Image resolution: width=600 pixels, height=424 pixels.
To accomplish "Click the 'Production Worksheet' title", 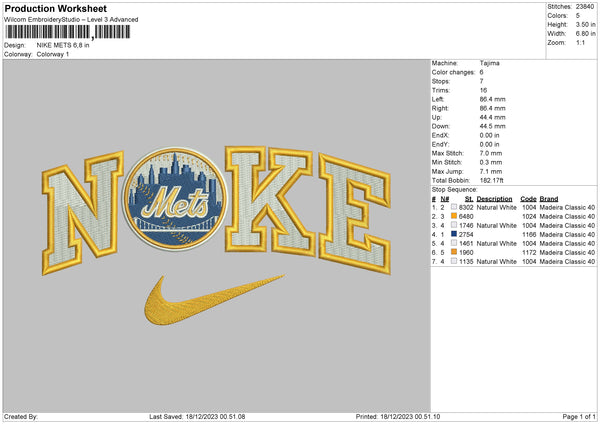I will tap(55, 8).
